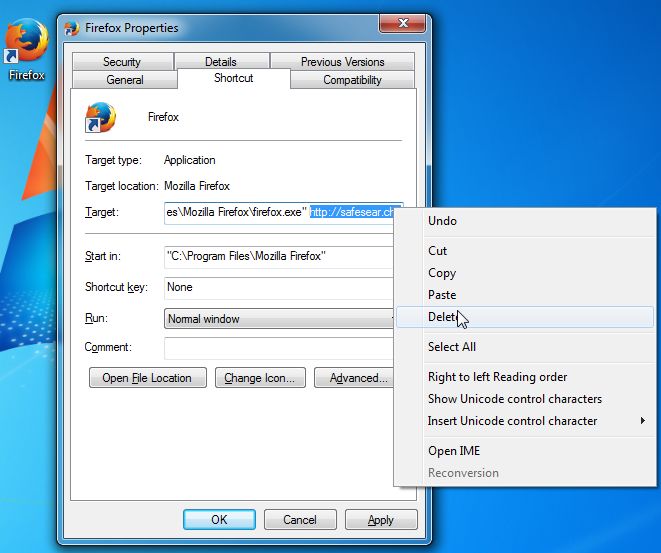
Task: Click the Apply button
Action: 381,520
